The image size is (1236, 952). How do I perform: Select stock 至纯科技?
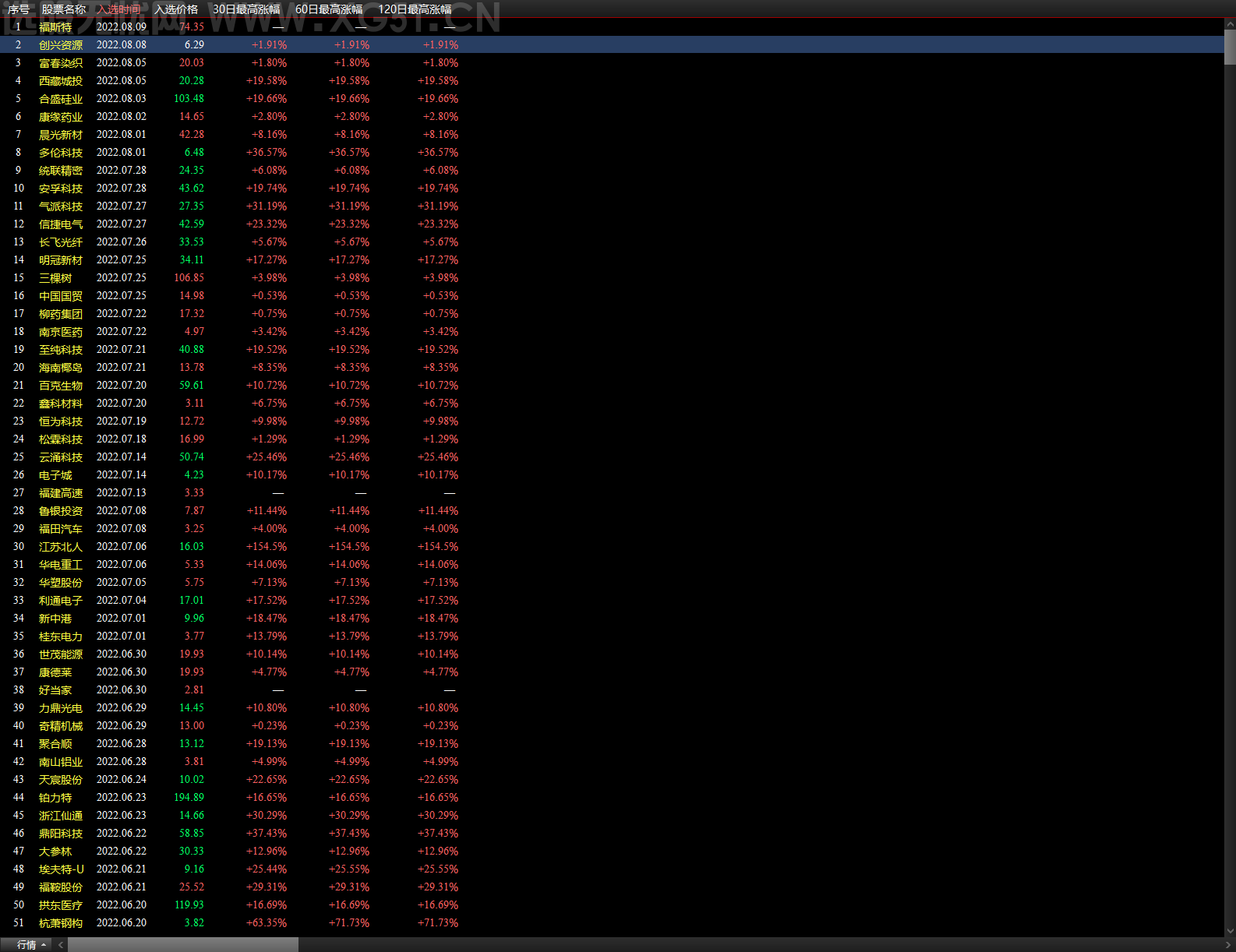pos(61,350)
